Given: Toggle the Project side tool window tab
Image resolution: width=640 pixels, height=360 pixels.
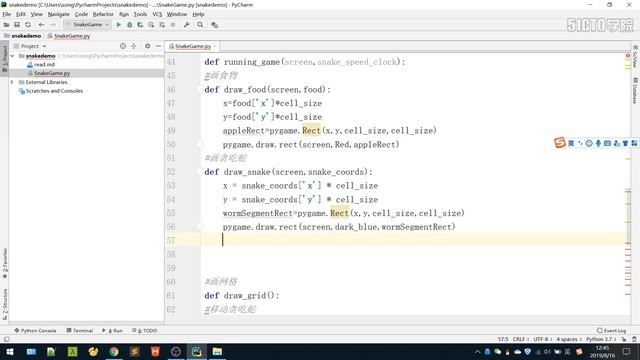Looking at the screenshot, I should (x=4, y=58).
